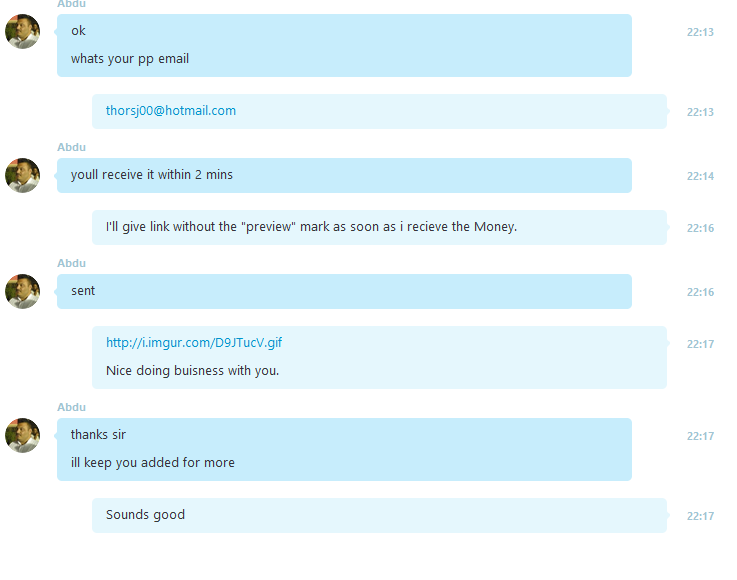Click Abdu's avatar next to 'youll receive it' message

(23, 175)
